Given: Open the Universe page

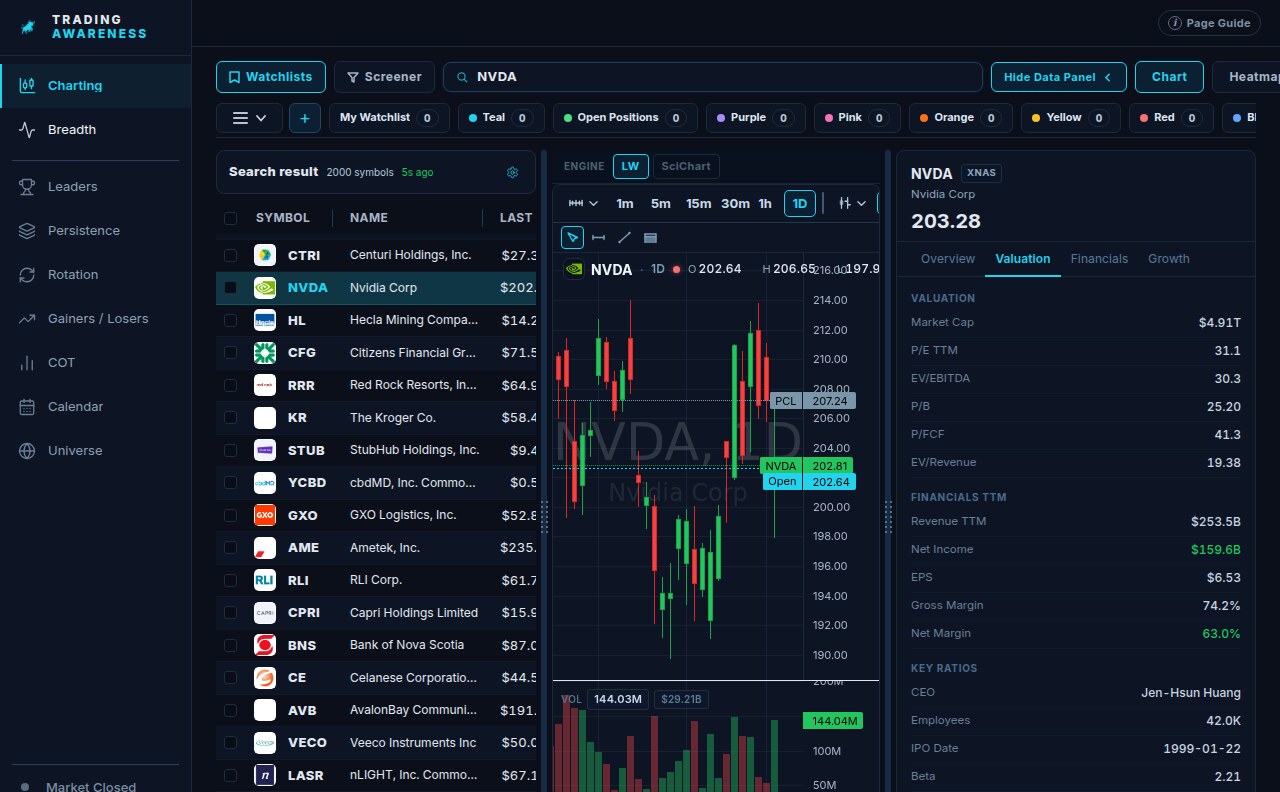Looking at the screenshot, I should (x=96, y=451).
